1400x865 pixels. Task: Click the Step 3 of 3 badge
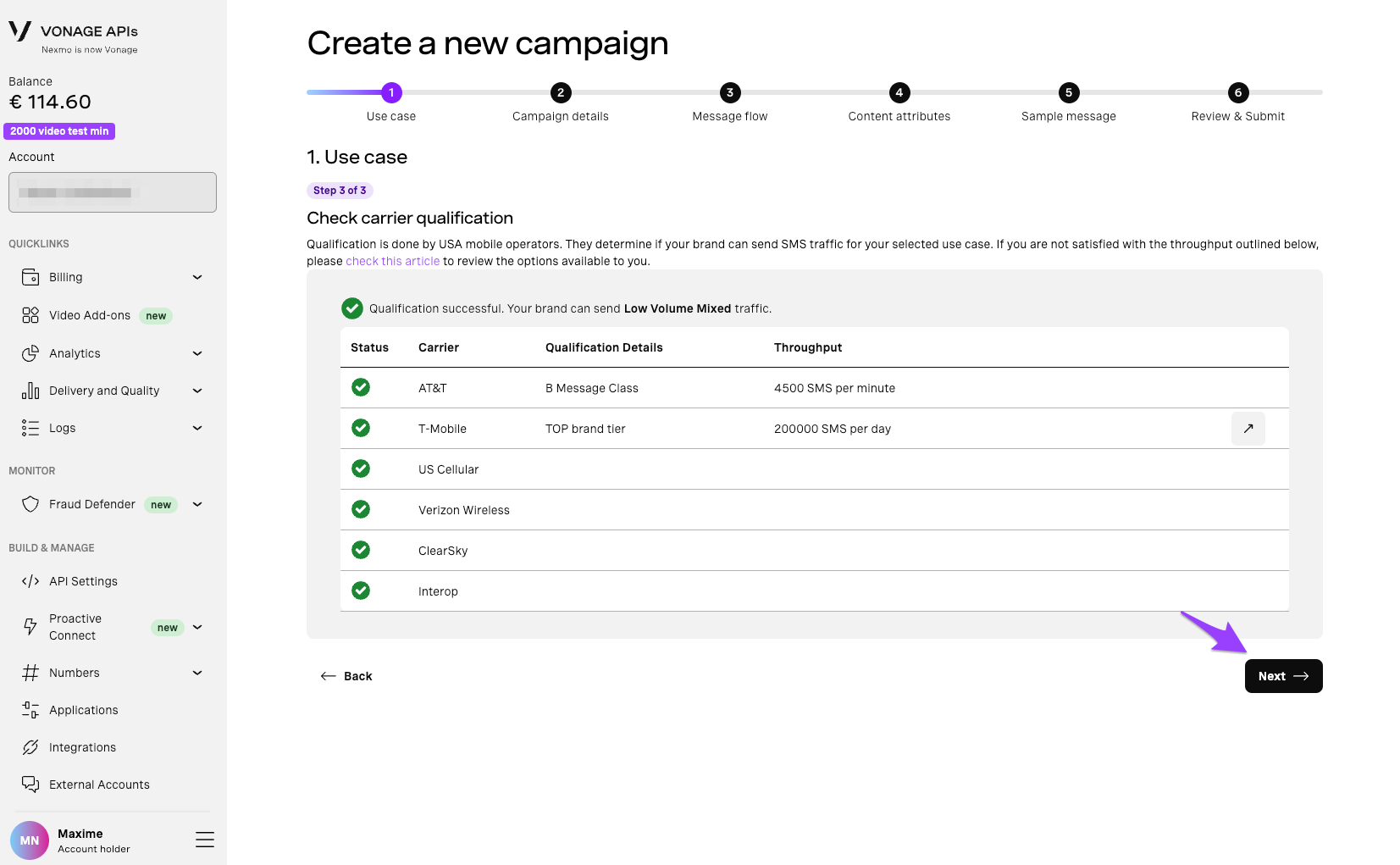(340, 191)
